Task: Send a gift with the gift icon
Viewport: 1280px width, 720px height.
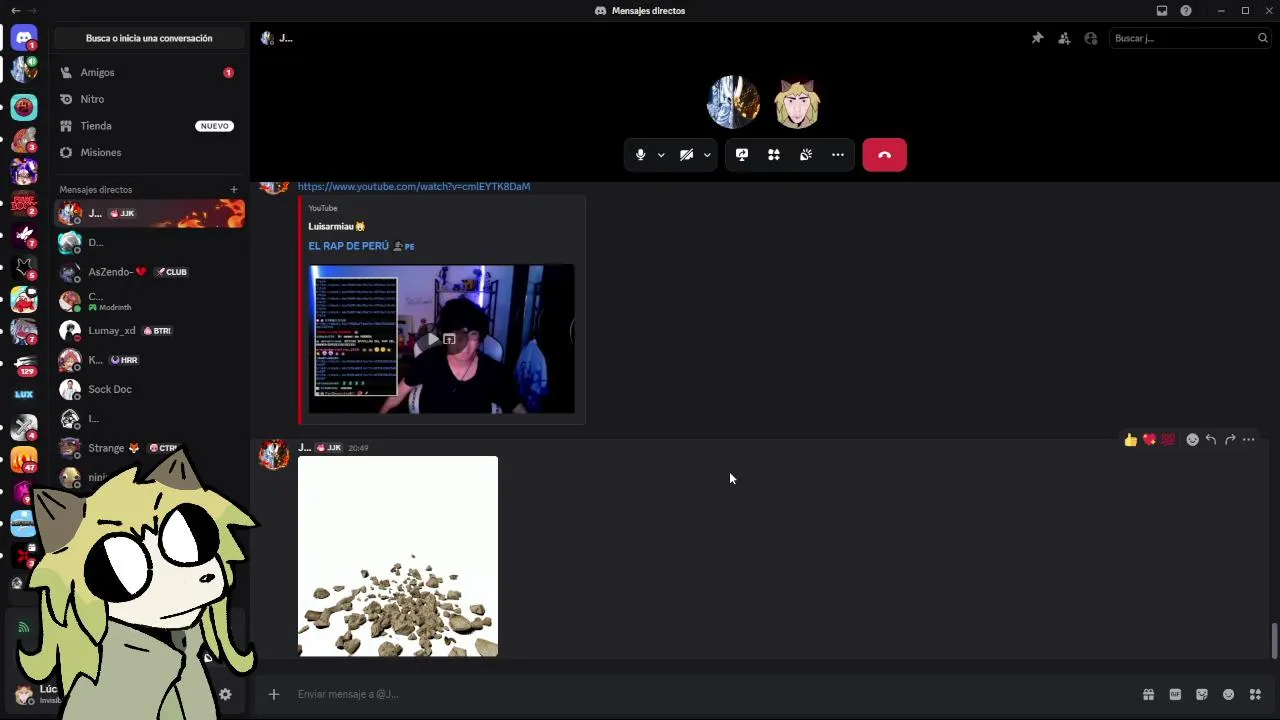Action: [x=1148, y=694]
